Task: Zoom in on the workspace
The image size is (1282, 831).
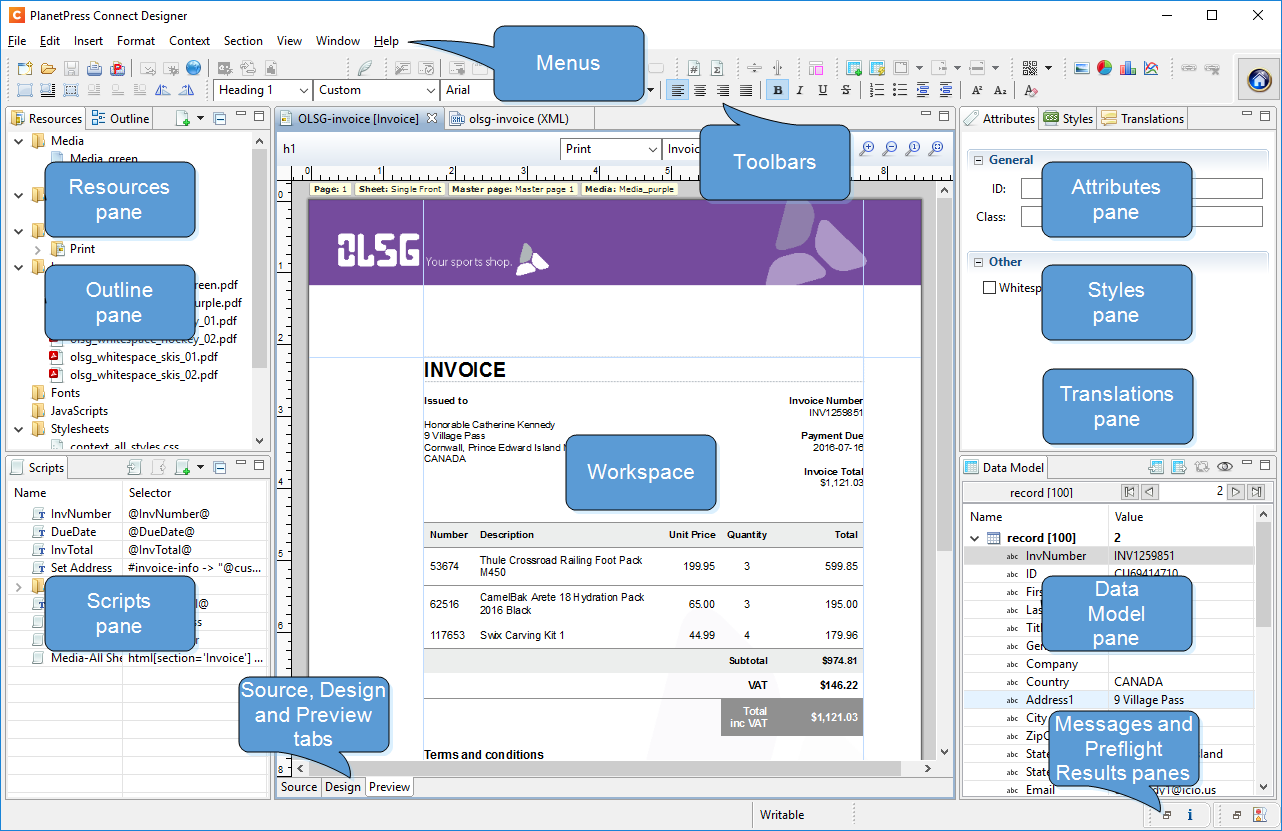Action: click(x=867, y=148)
